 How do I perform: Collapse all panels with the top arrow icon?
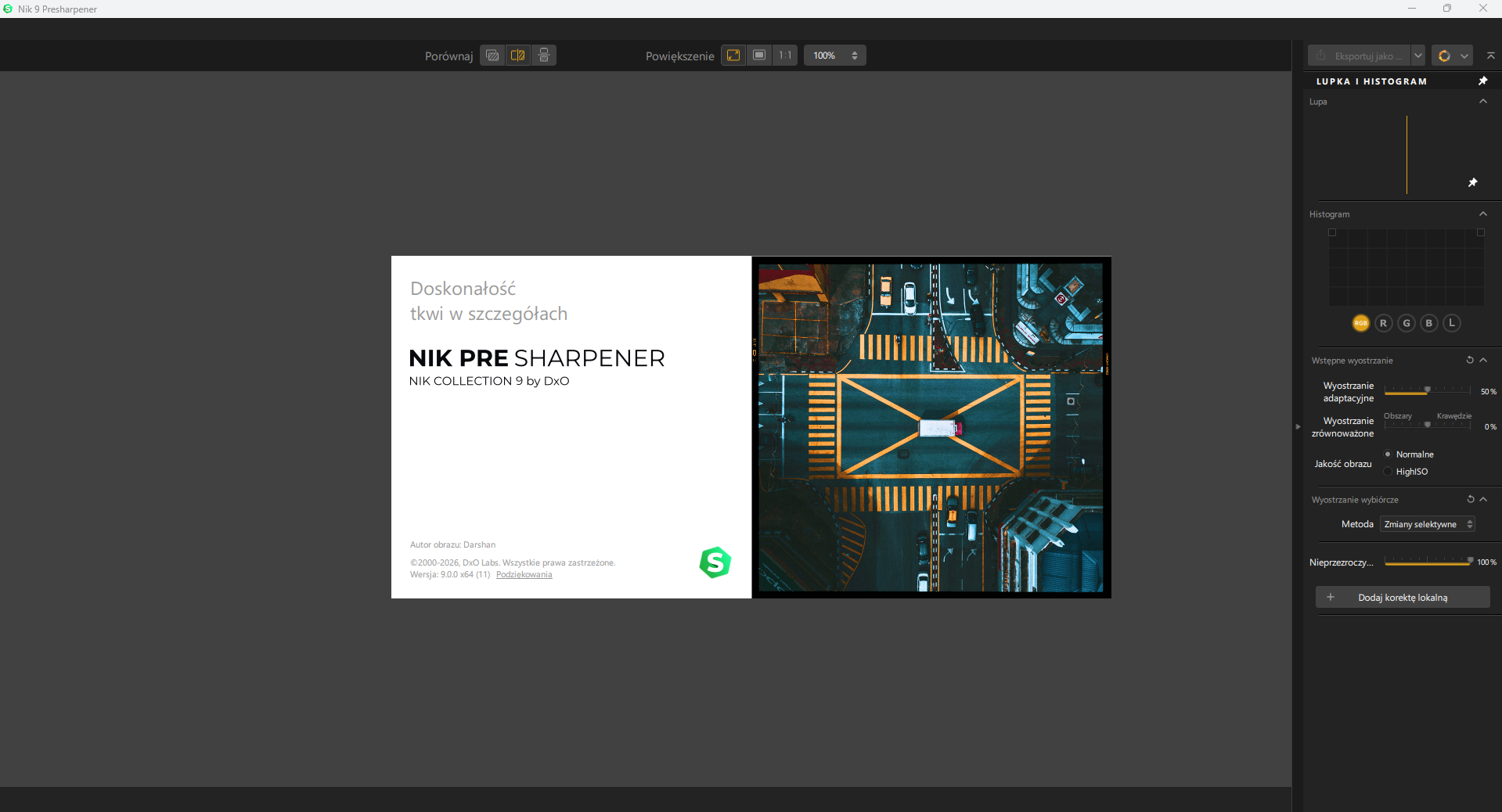1491,56
